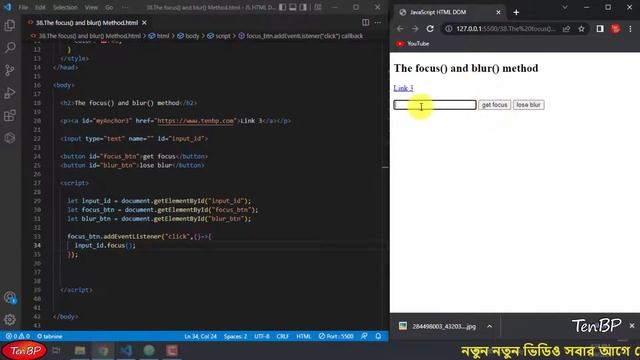
Task: Toggle the panel layout icon
Action: point(293,7)
